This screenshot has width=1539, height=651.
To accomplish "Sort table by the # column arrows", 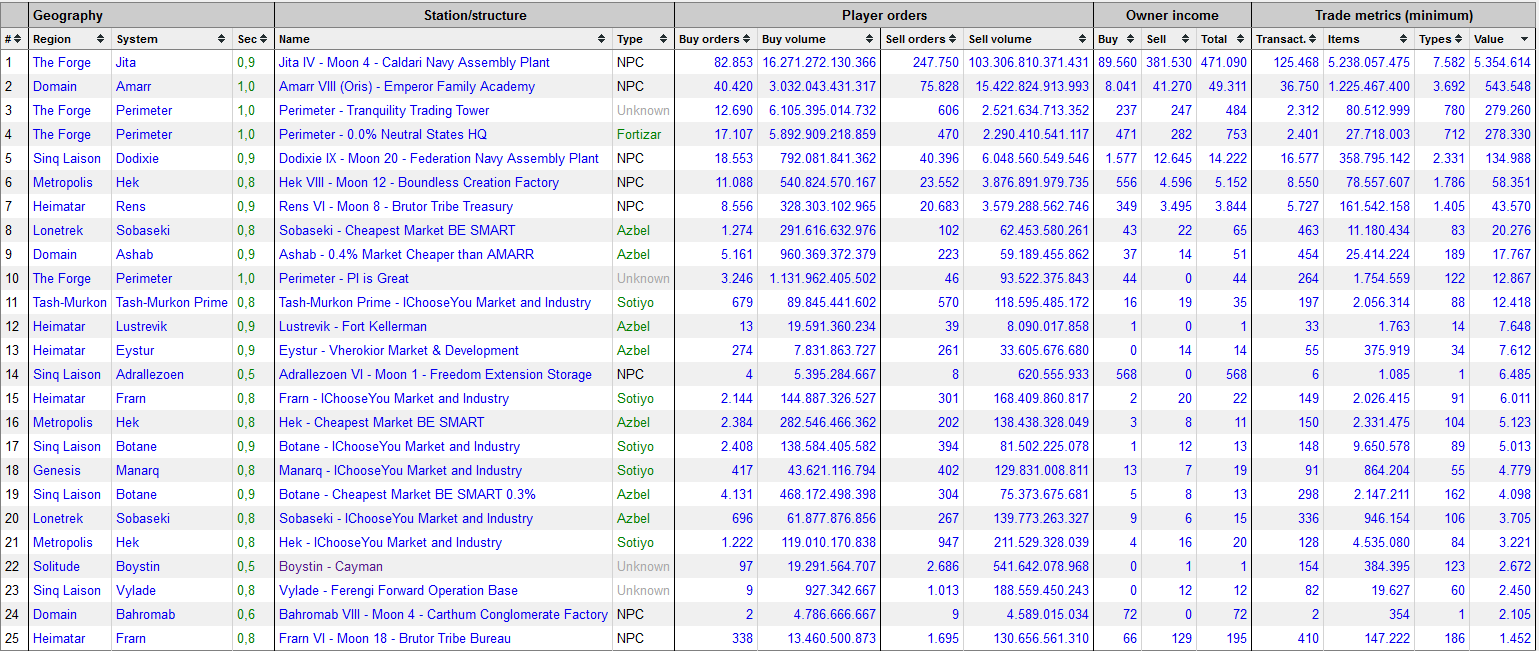I will (19, 39).
